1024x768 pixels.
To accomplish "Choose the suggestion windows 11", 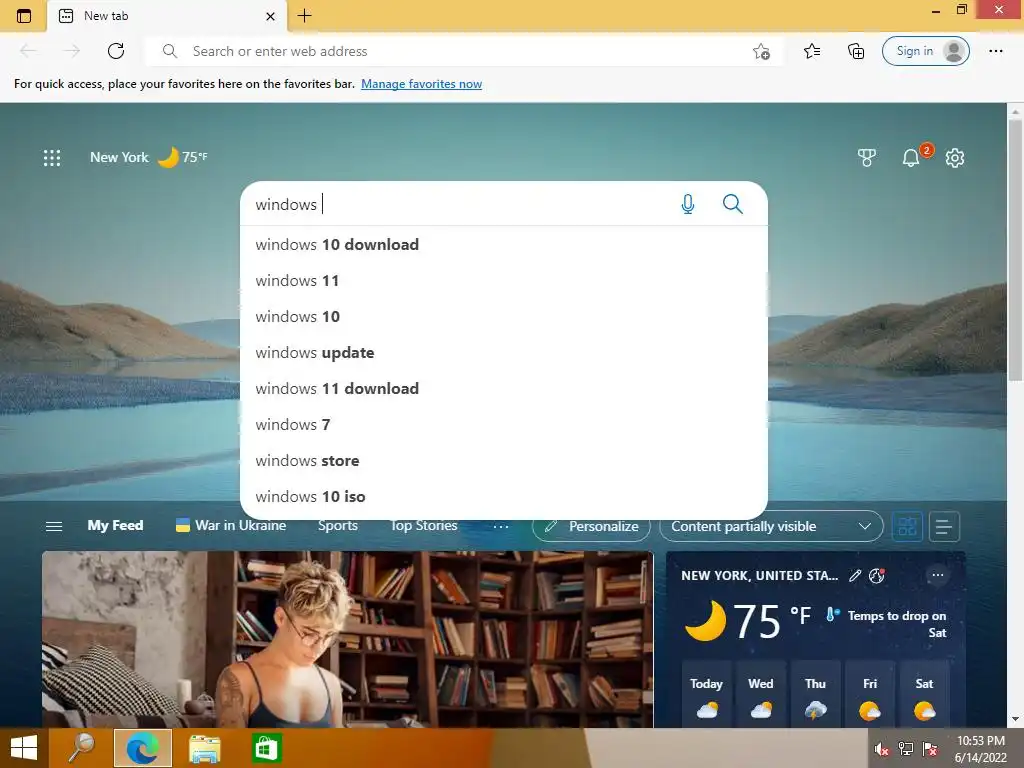I will click(504, 281).
